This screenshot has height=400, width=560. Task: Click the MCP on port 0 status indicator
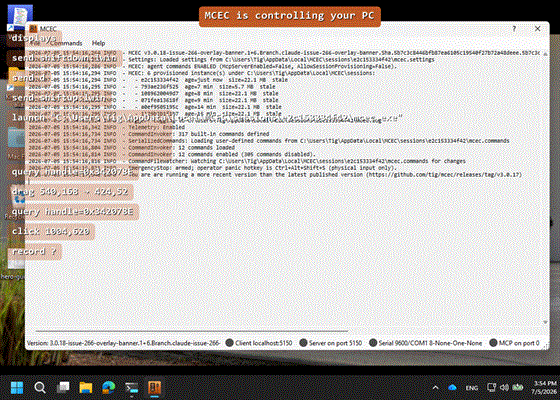tap(515, 343)
